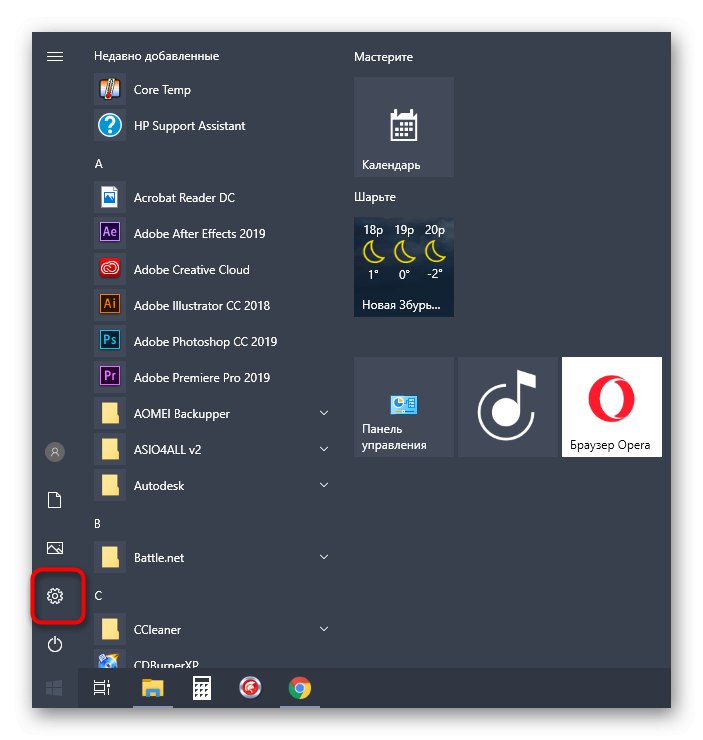Image resolution: width=703 pixels, height=740 pixels.
Task: Click the ASIO4ALL v2 folder icon
Action: (110, 449)
